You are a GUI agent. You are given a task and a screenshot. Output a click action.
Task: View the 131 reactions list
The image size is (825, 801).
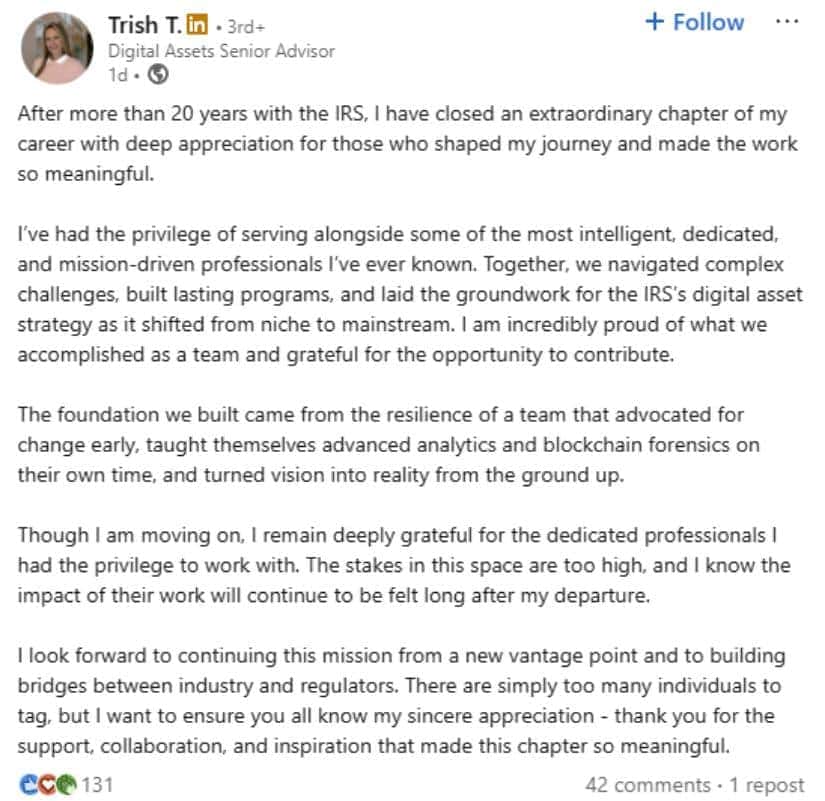(x=97, y=785)
